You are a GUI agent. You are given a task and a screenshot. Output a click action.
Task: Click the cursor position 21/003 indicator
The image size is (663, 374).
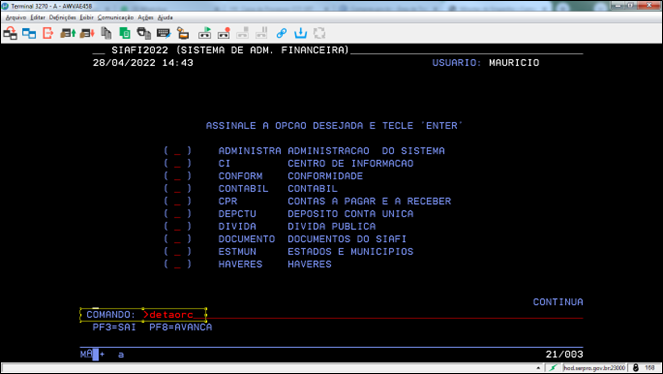click(x=564, y=355)
